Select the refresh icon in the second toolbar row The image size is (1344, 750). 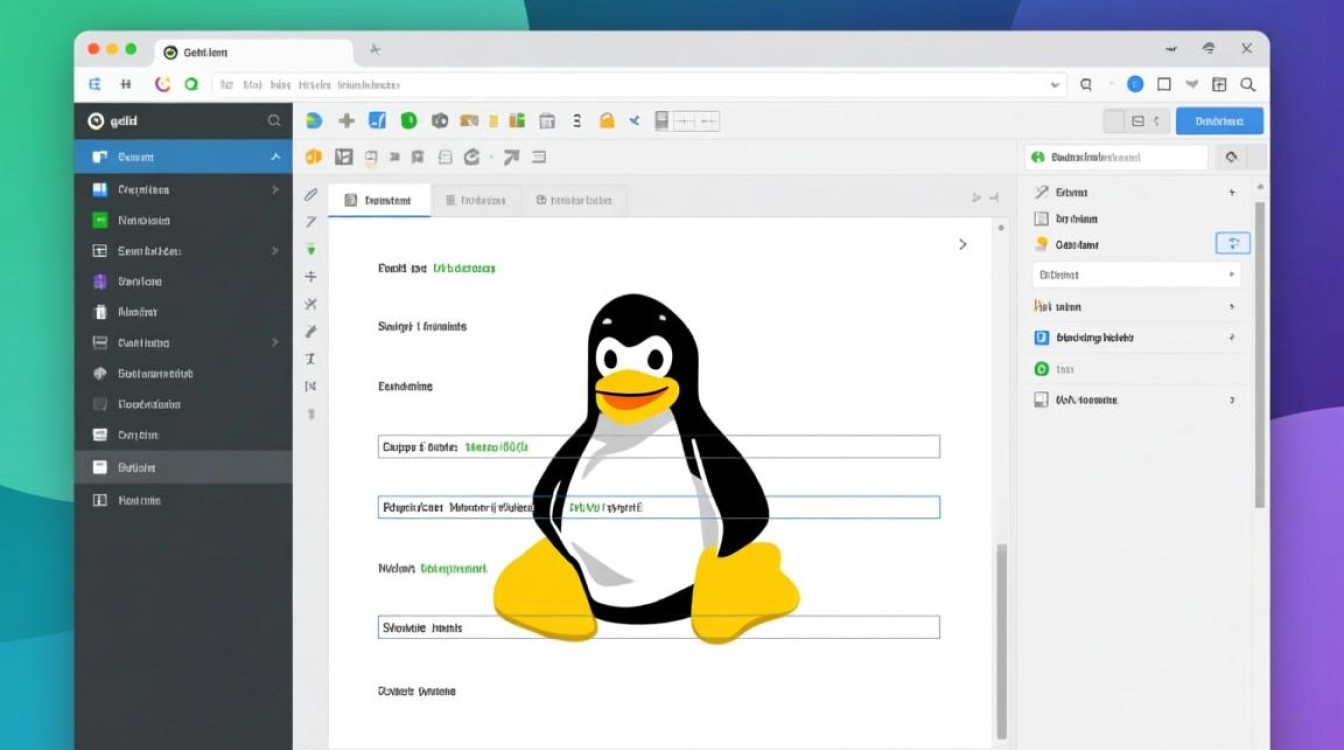(x=470, y=156)
